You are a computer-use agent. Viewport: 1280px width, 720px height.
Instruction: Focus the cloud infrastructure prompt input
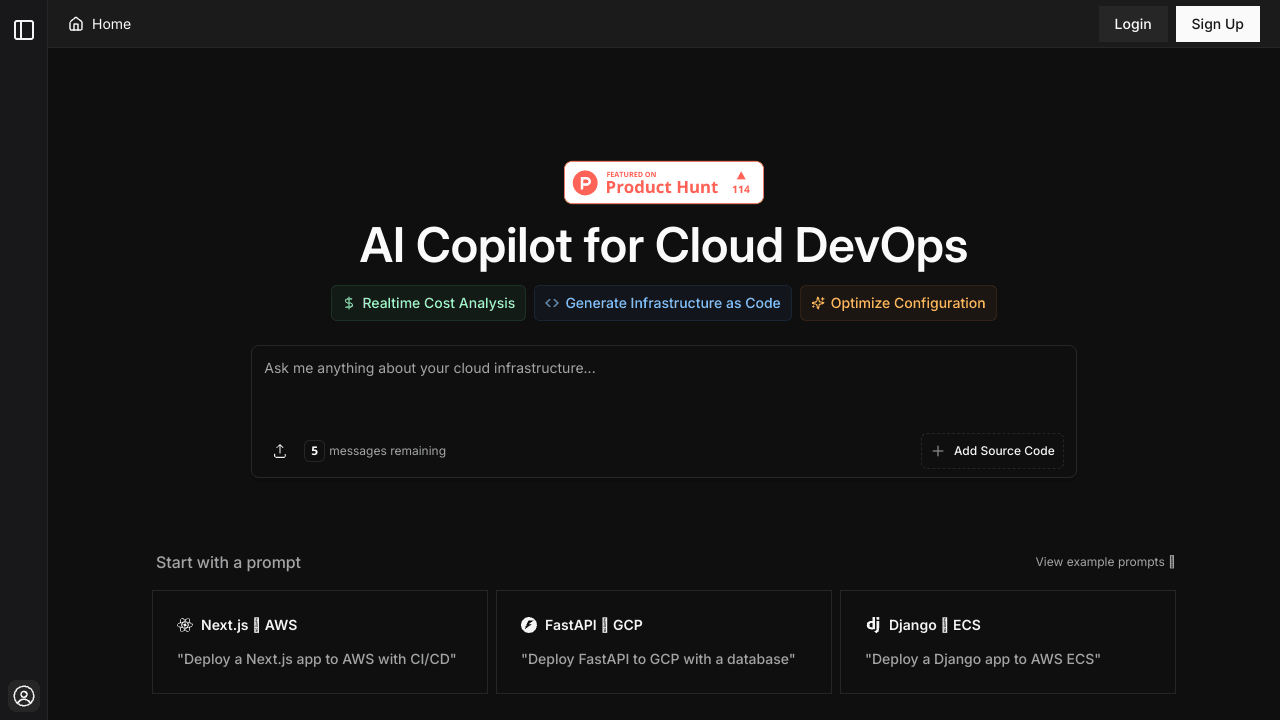pyautogui.click(x=663, y=385)
